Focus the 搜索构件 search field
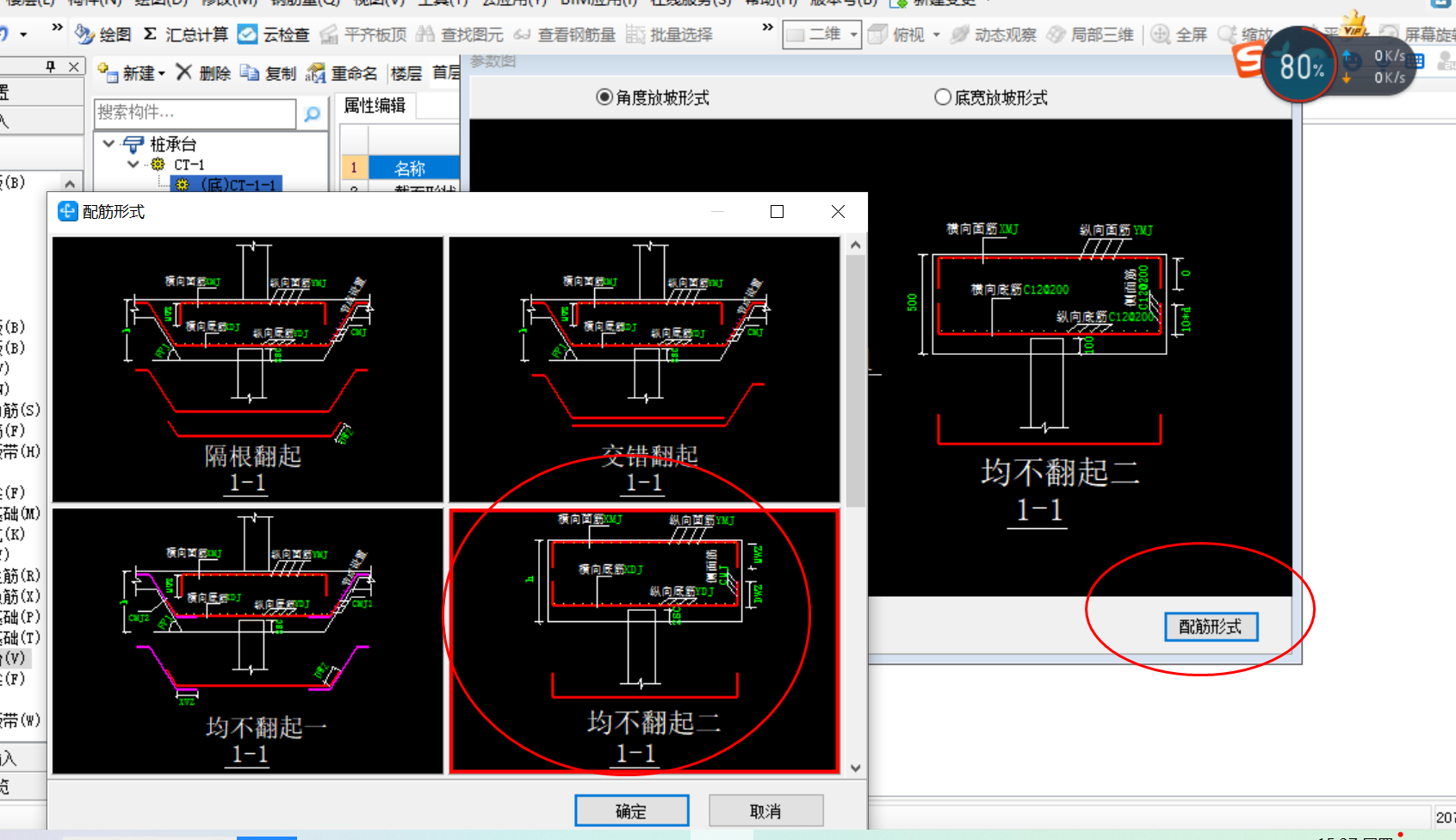The height and width of the screenshot is (840, 1456). click(195, 113)
